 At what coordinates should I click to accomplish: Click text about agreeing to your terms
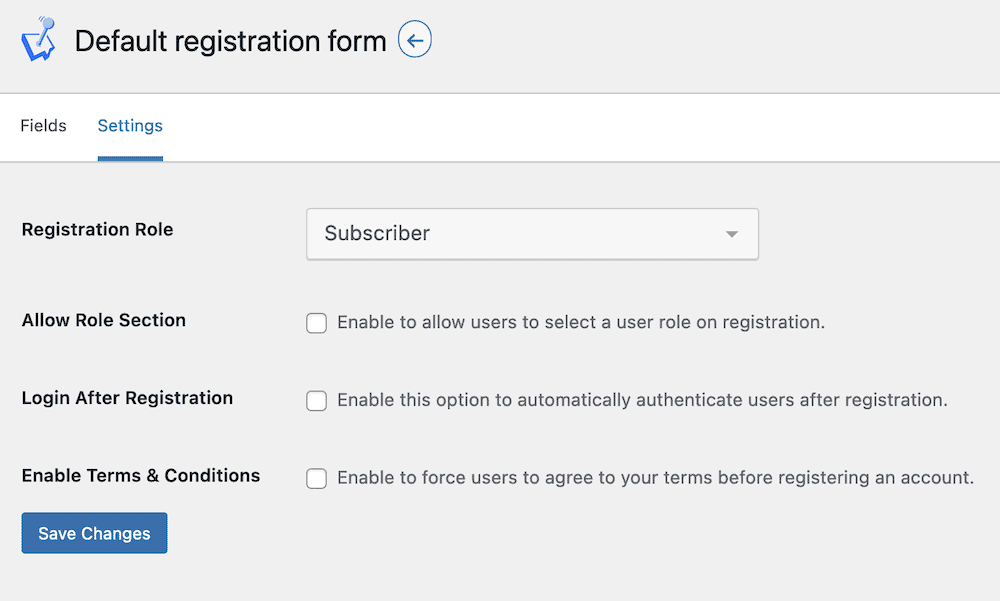[656, 478]
